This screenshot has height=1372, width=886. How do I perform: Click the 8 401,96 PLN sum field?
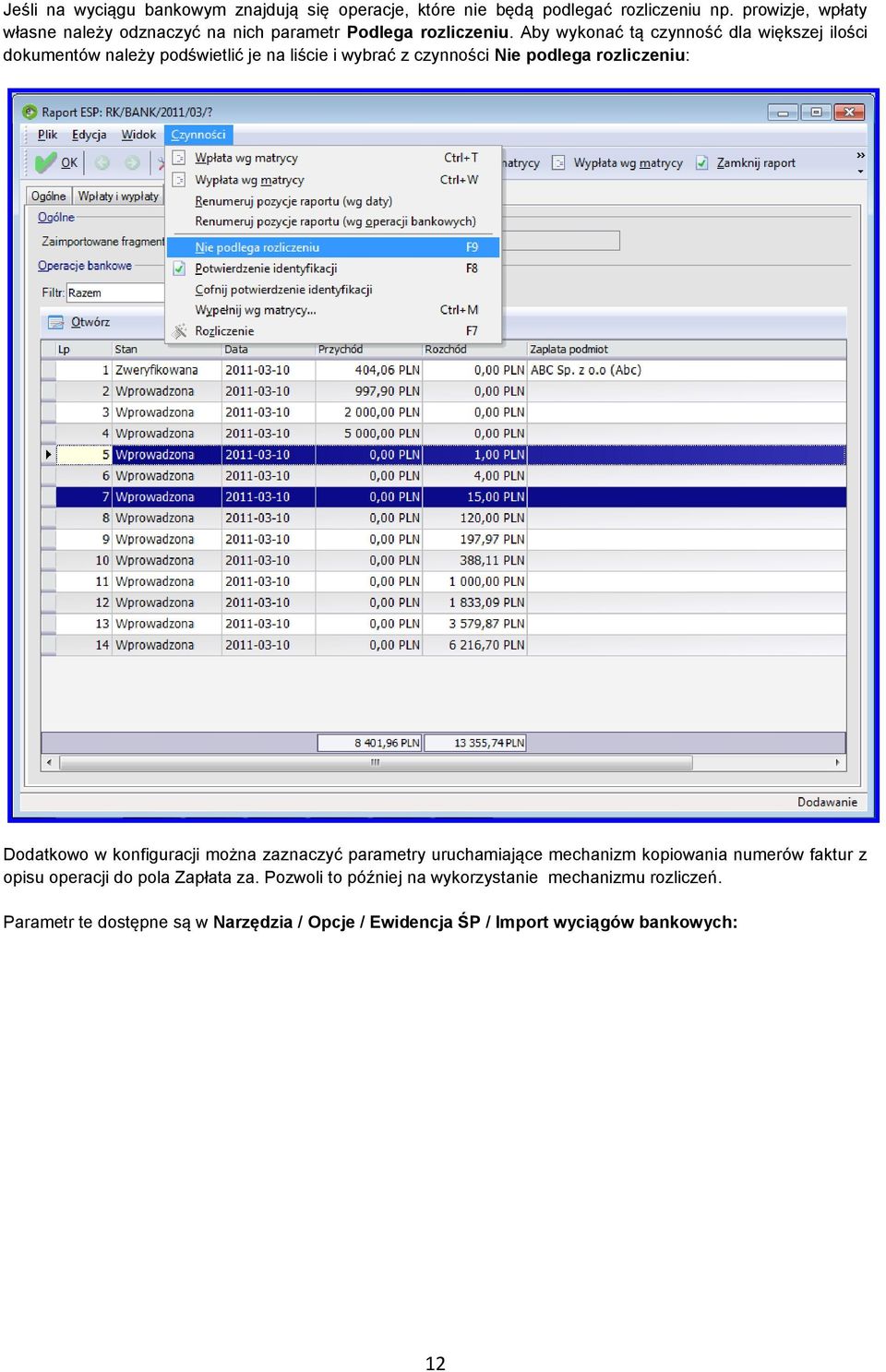(369, 743)
